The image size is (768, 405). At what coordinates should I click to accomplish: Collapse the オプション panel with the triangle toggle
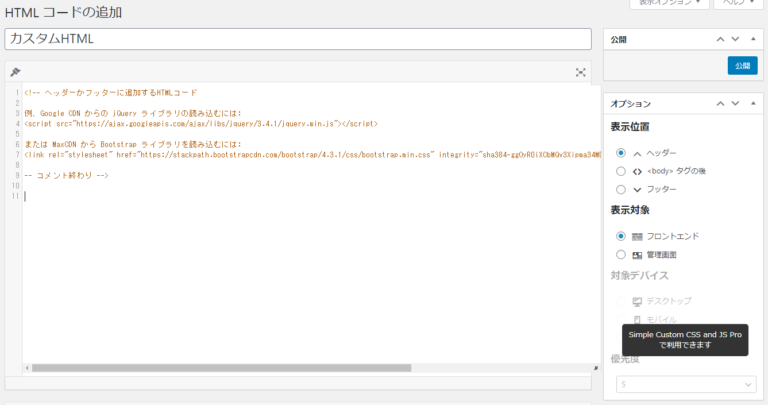click(753, 103)
